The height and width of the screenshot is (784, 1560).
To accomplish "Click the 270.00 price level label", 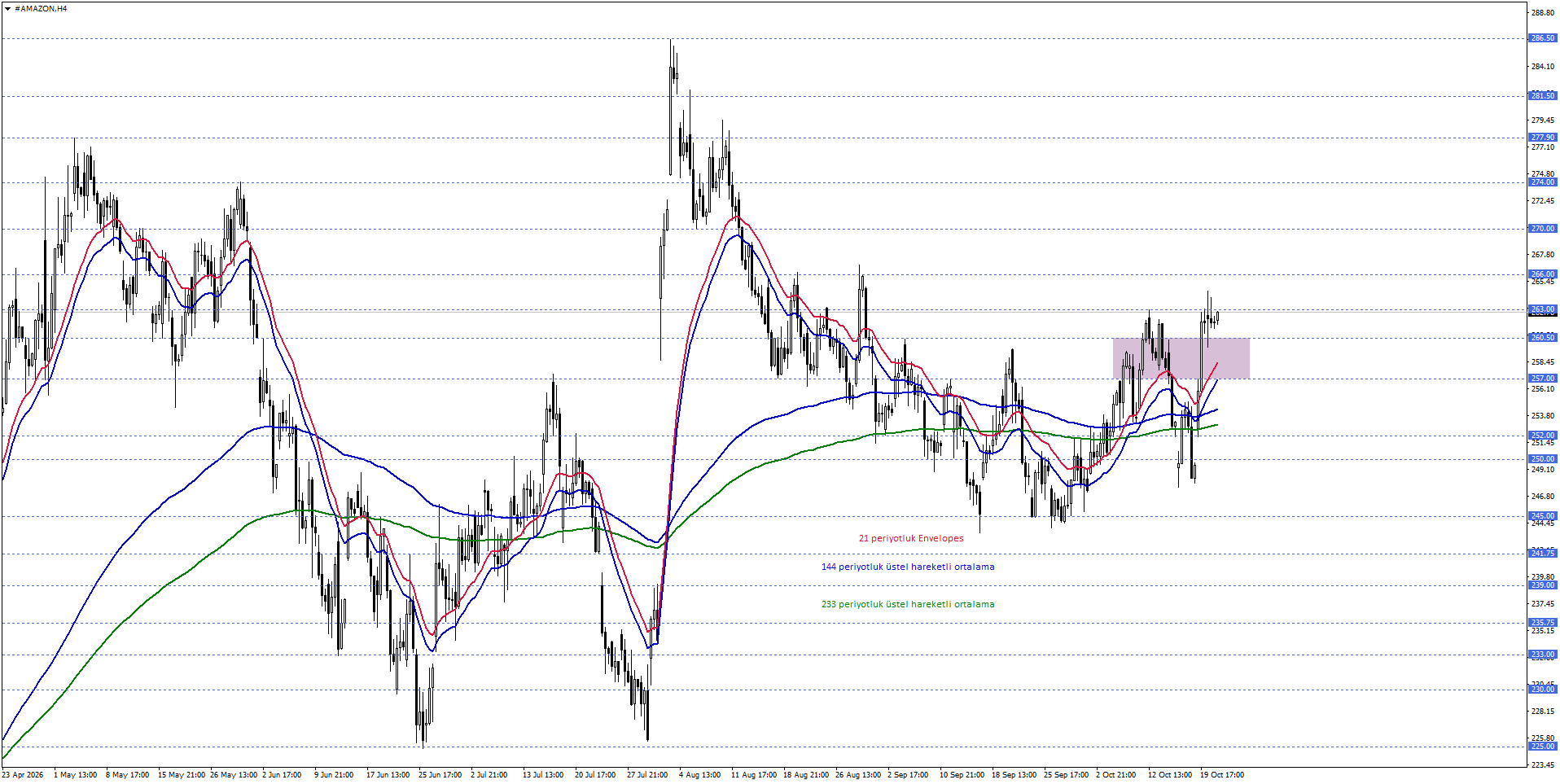I will [x=1543, y=229].
